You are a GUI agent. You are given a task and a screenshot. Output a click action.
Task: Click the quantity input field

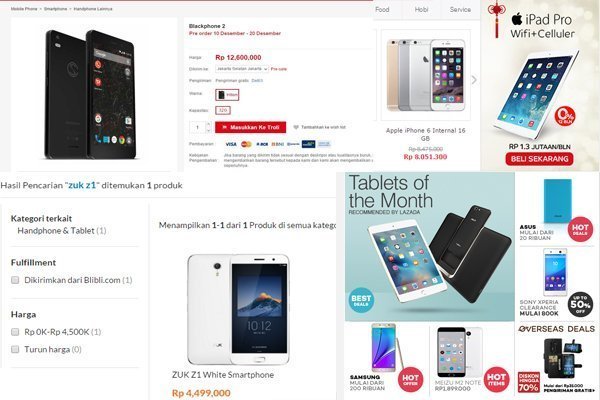[198, 127]
